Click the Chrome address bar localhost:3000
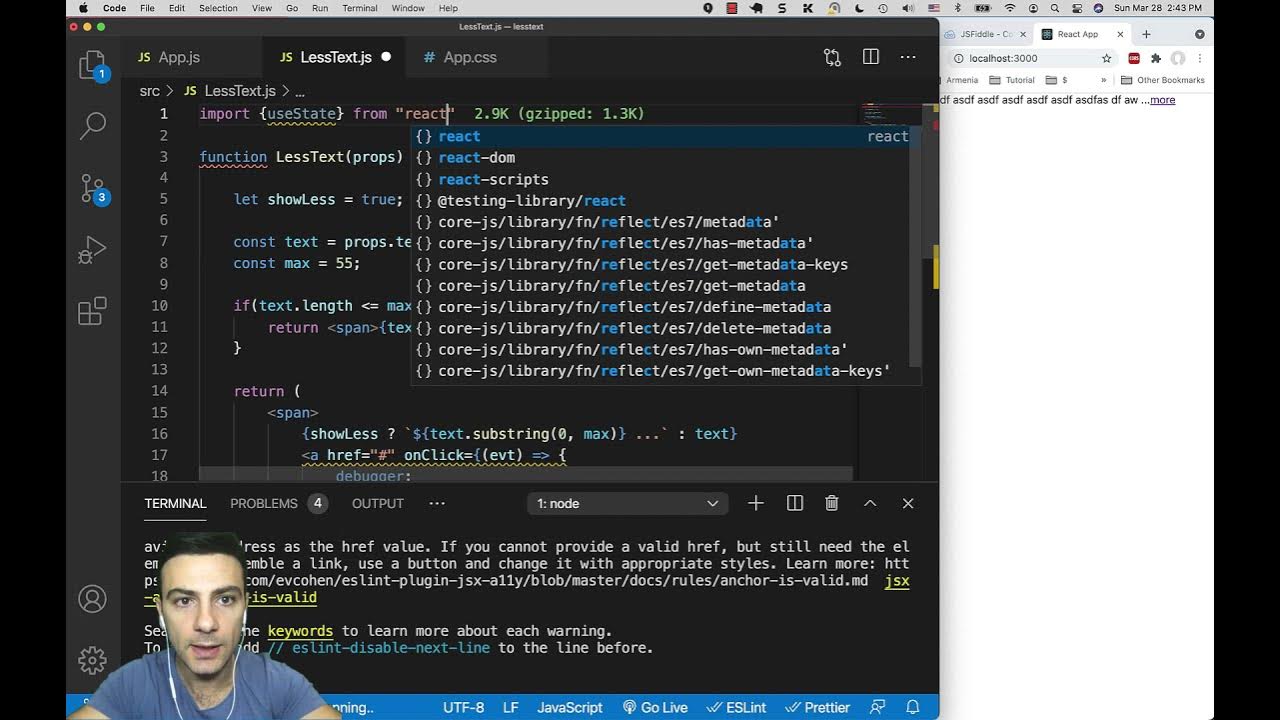 point(1030,58)
